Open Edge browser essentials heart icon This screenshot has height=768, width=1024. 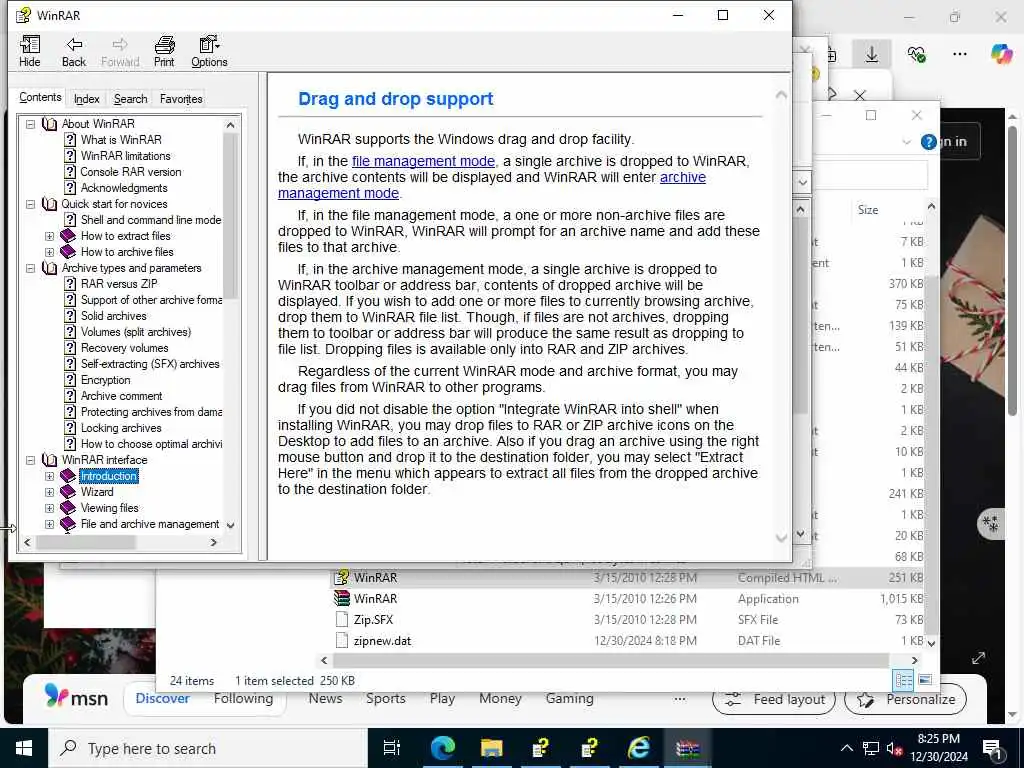click(x=916, y=54)
